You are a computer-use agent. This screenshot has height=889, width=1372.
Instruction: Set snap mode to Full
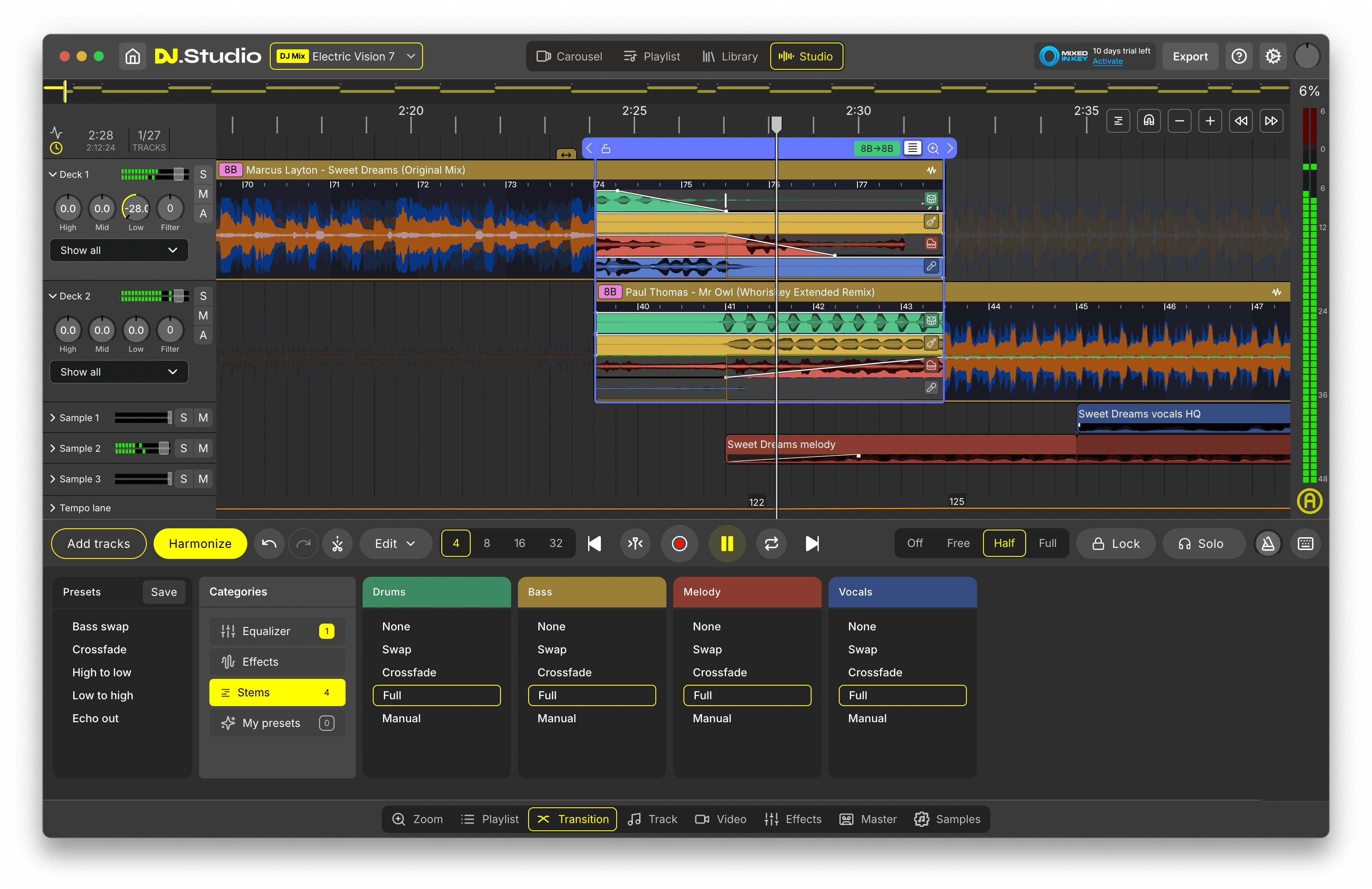pos(1047,543)
